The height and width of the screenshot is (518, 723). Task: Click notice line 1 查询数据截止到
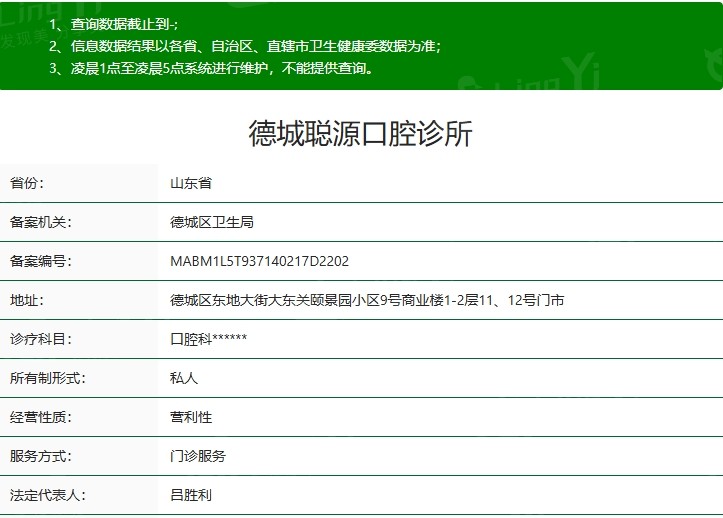[114, 24]
